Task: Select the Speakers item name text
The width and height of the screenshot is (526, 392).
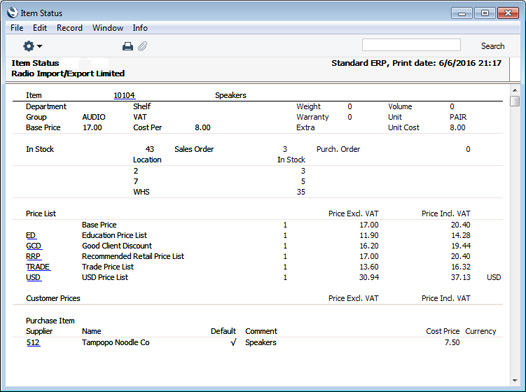Action: (x=230, y=95)
